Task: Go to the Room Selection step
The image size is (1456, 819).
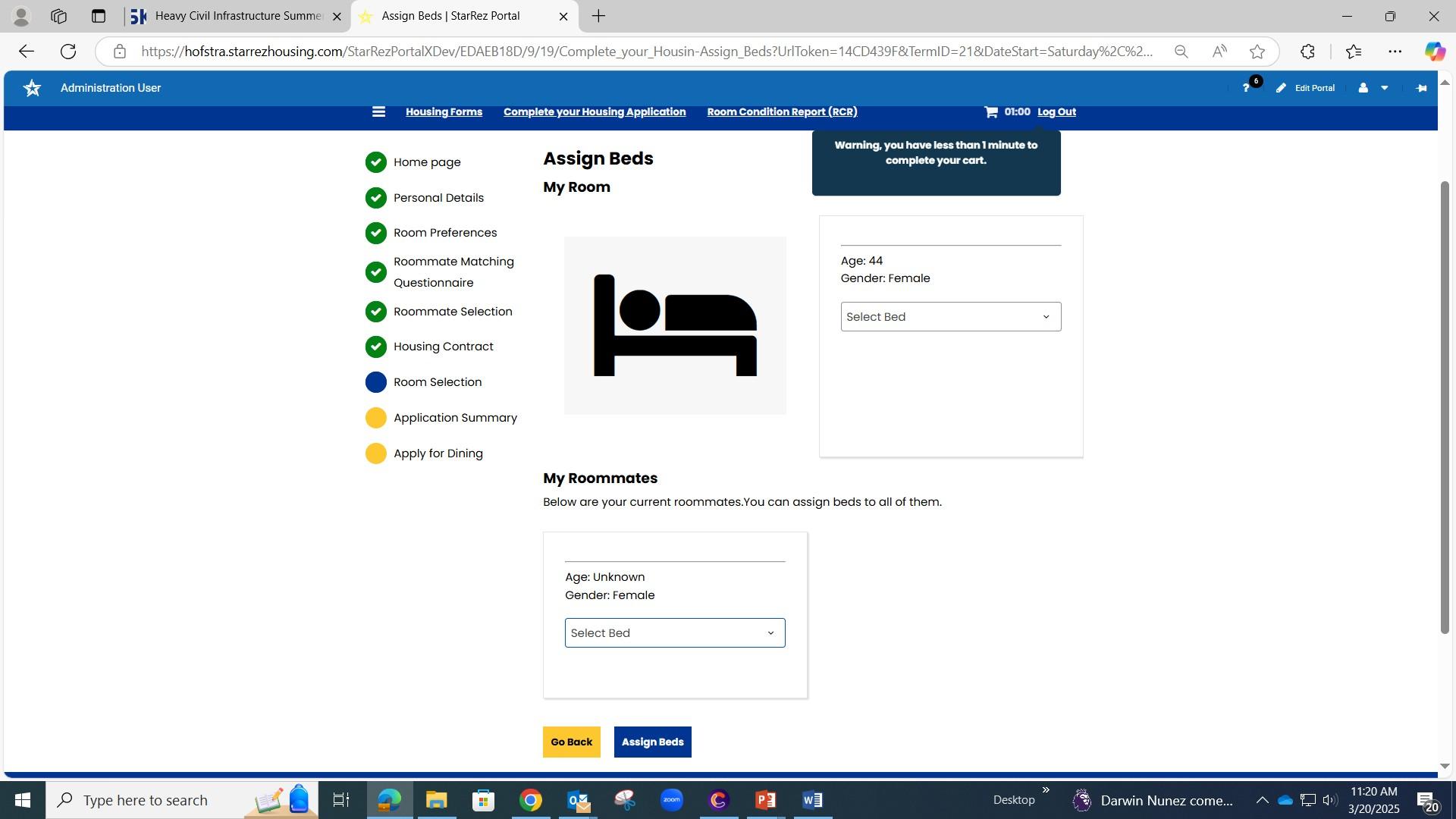Action: pos(437,382)
